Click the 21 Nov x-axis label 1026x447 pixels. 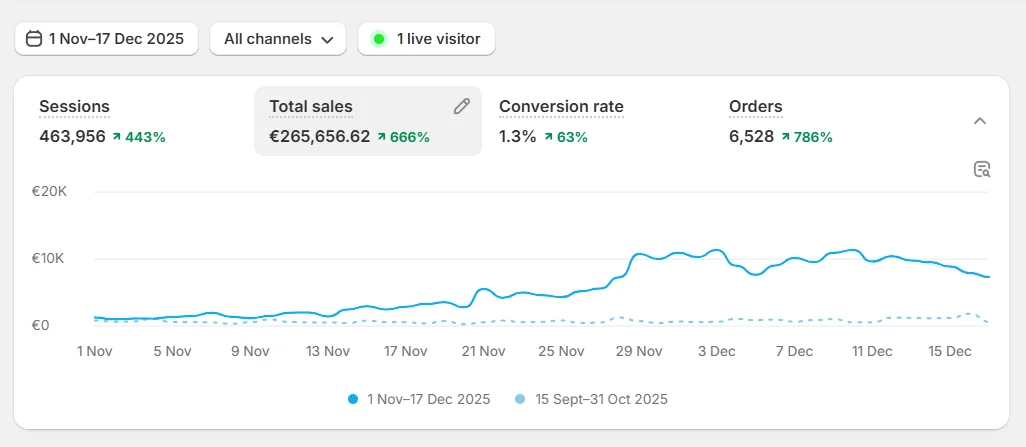pos(483,351)
